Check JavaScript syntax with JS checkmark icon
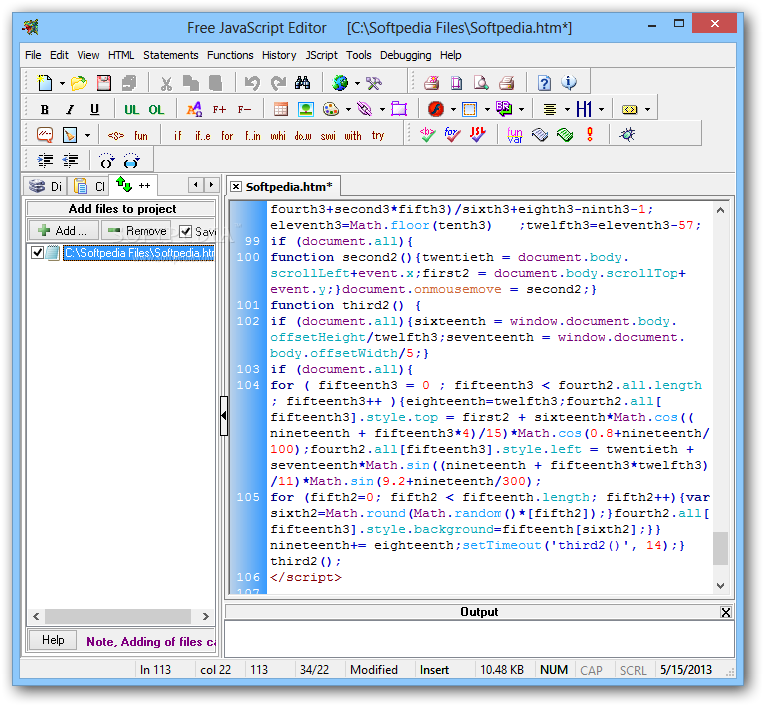This screenshot has height=706, width=764. [478, 134]
